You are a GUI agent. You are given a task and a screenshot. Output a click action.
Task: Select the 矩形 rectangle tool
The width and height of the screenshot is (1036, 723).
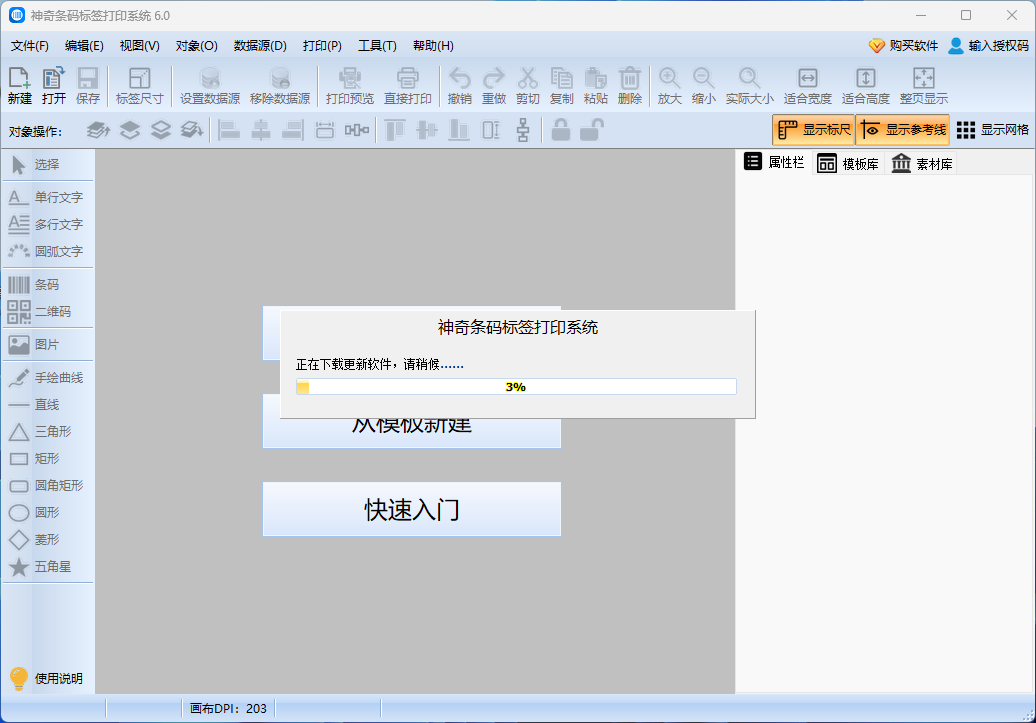click(48, 459)
